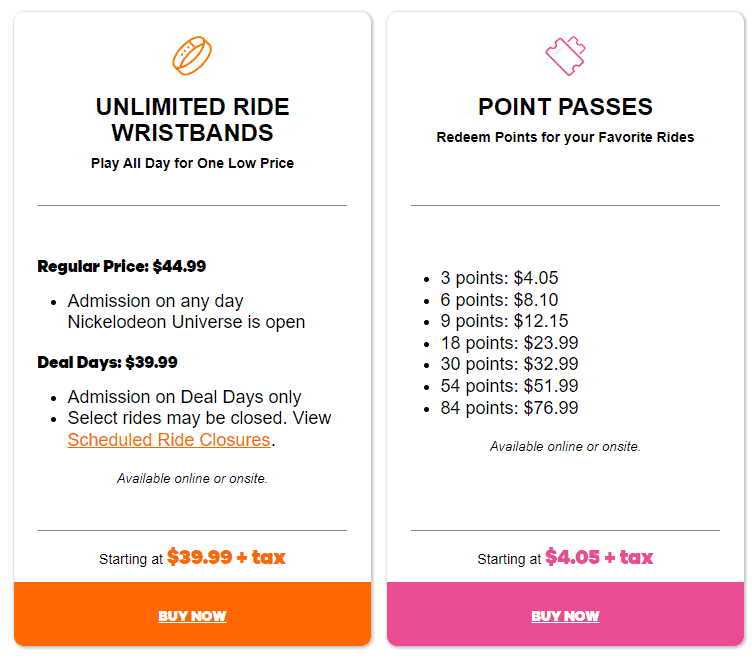Click the Admission on Deal Days only bullet
Screen dimensions: 752x668
184,397
